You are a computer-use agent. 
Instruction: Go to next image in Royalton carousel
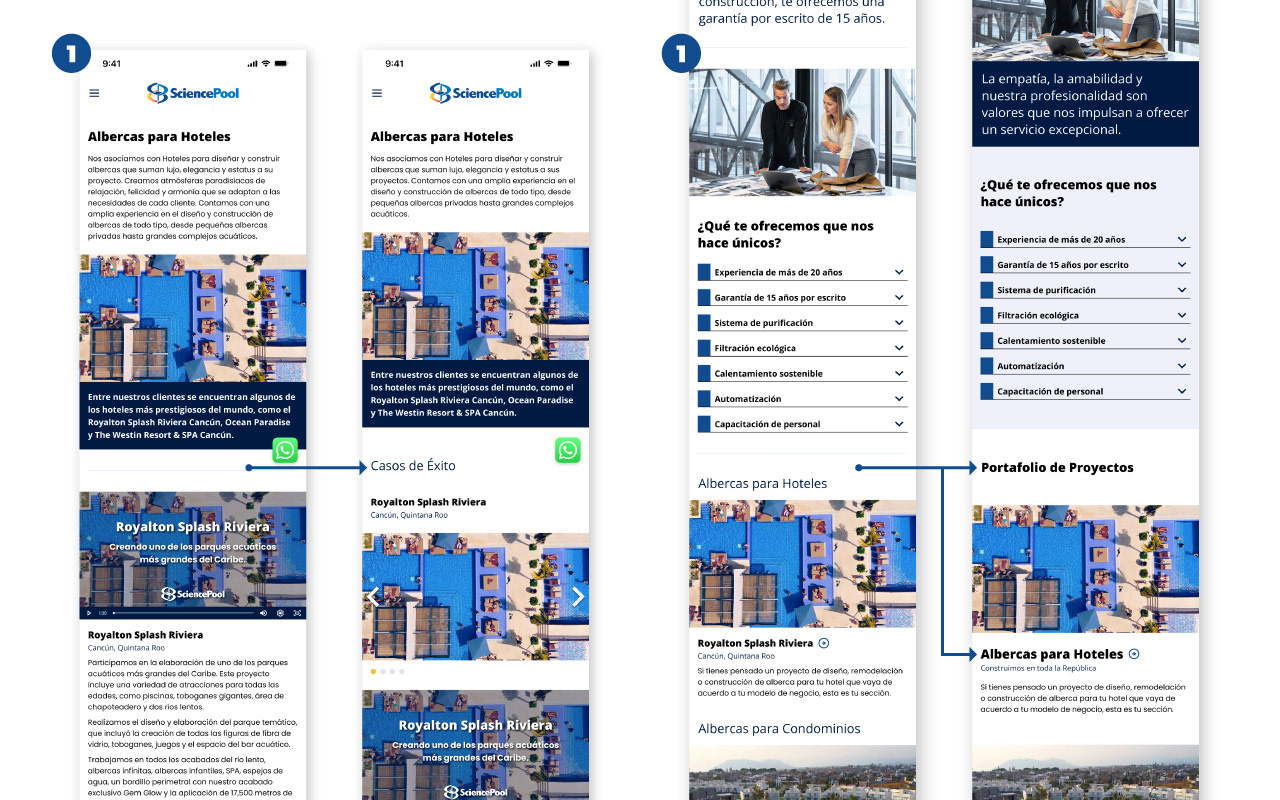click(x=577, y=597)
